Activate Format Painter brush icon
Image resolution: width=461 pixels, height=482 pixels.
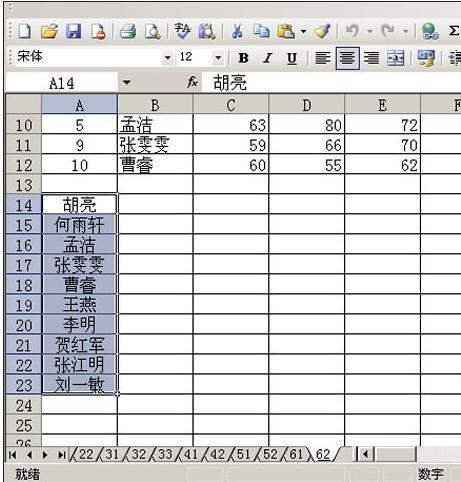click(x=323, y=32)
